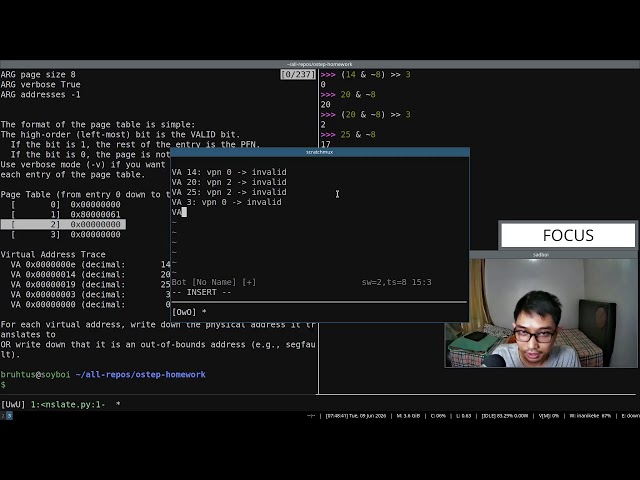The width and height of the screenshot is (640, 480).
Task: Click the all-repos/ostep-homework terminal title bar
Action: [x=320, y=64]
